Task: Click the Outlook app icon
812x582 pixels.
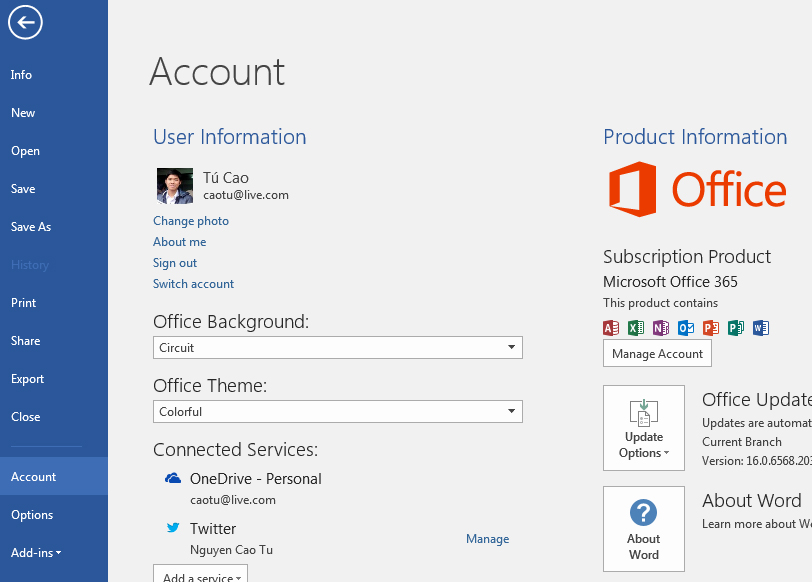Action: click(x=686, y=328)
